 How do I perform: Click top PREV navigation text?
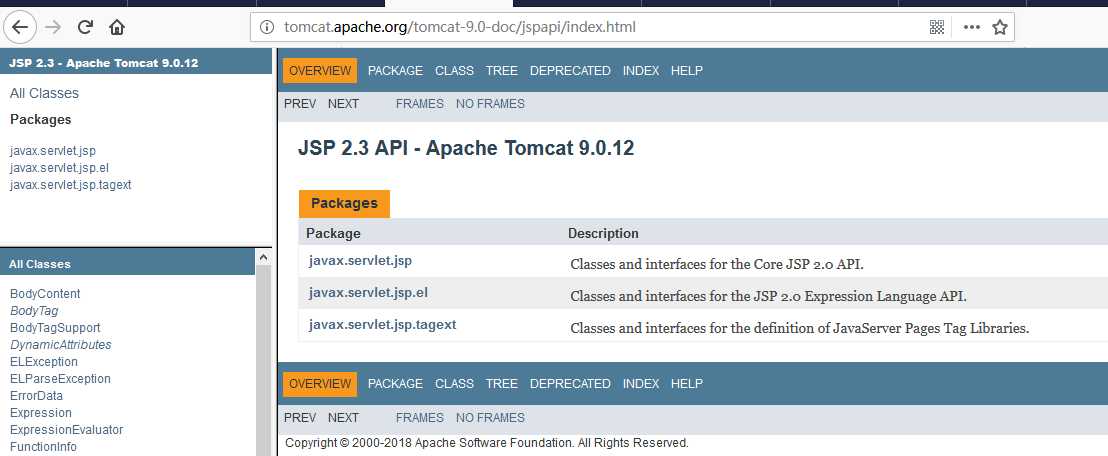tap(300, 104)
